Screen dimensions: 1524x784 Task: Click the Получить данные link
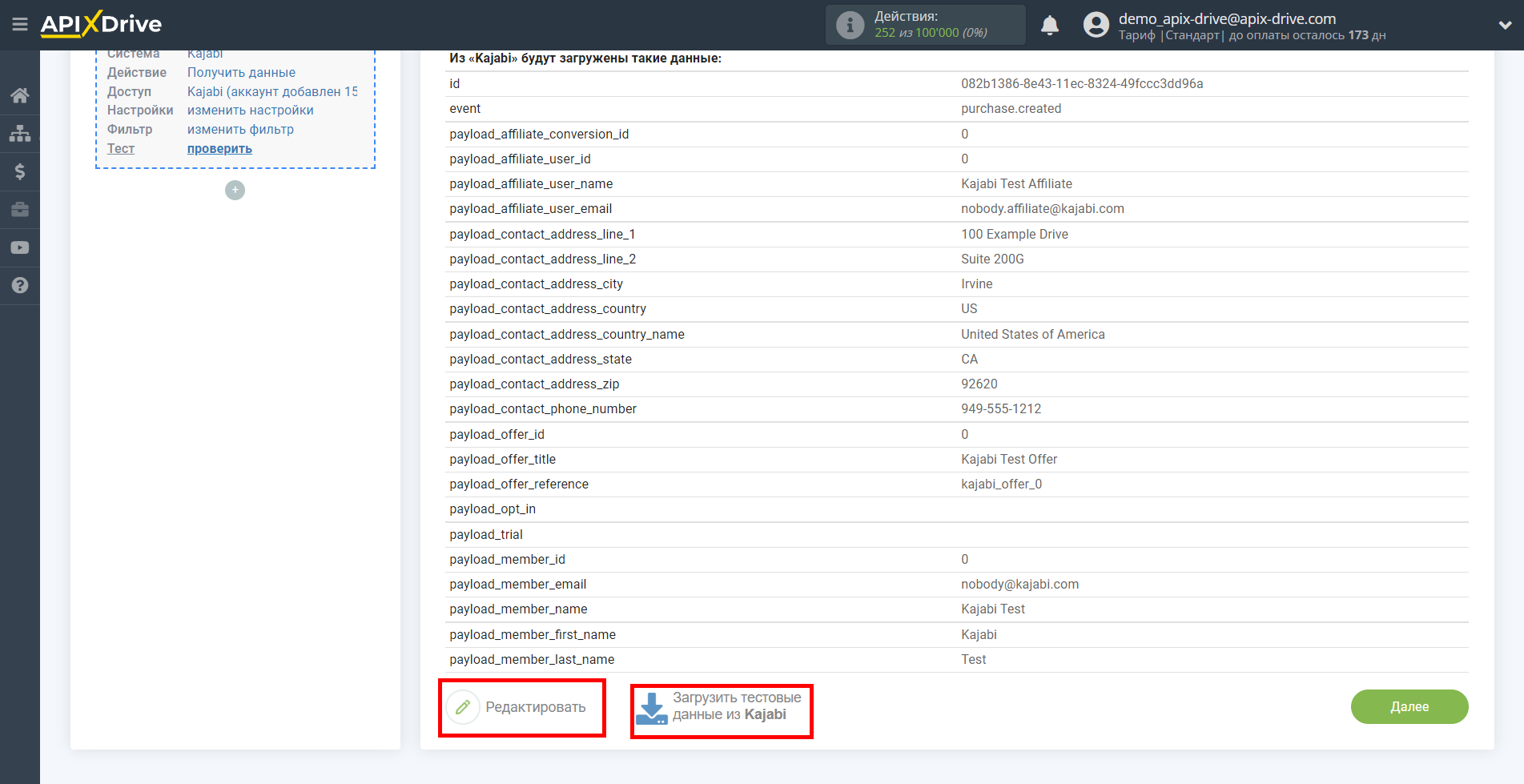pos(241,72)
